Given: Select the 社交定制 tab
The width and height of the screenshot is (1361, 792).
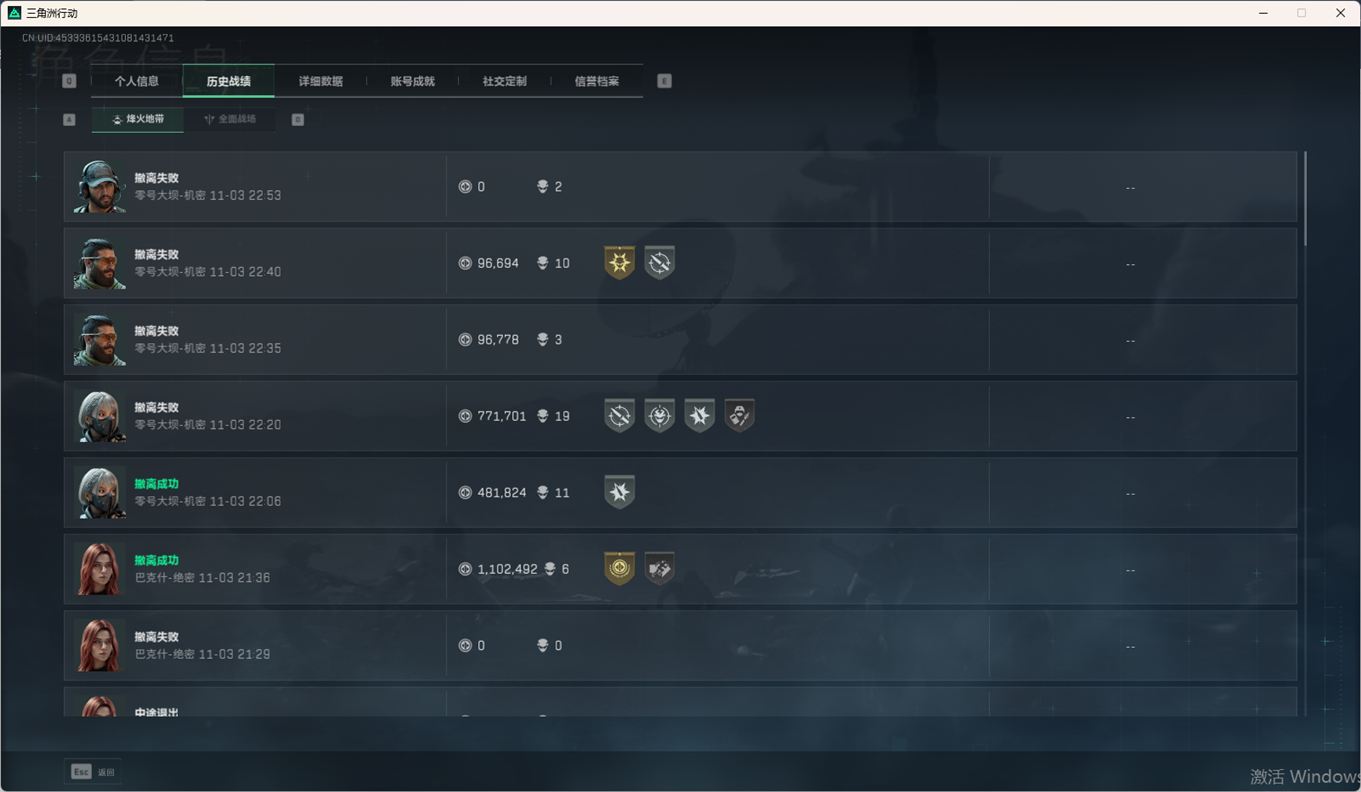Looking at the screenshot, I should (x=505, y=81).
